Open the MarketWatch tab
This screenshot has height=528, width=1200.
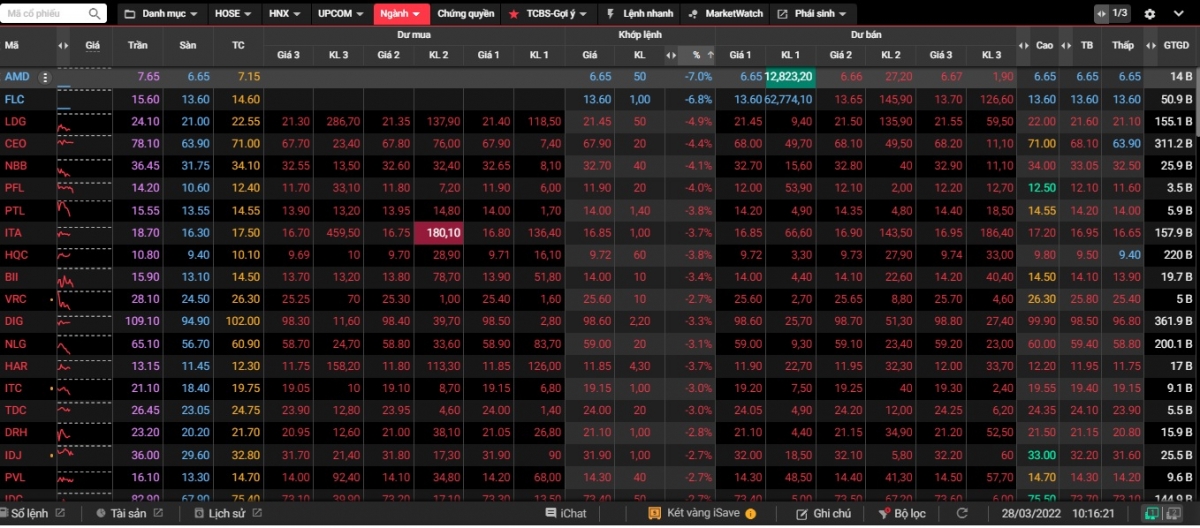(x=726, y=14)
